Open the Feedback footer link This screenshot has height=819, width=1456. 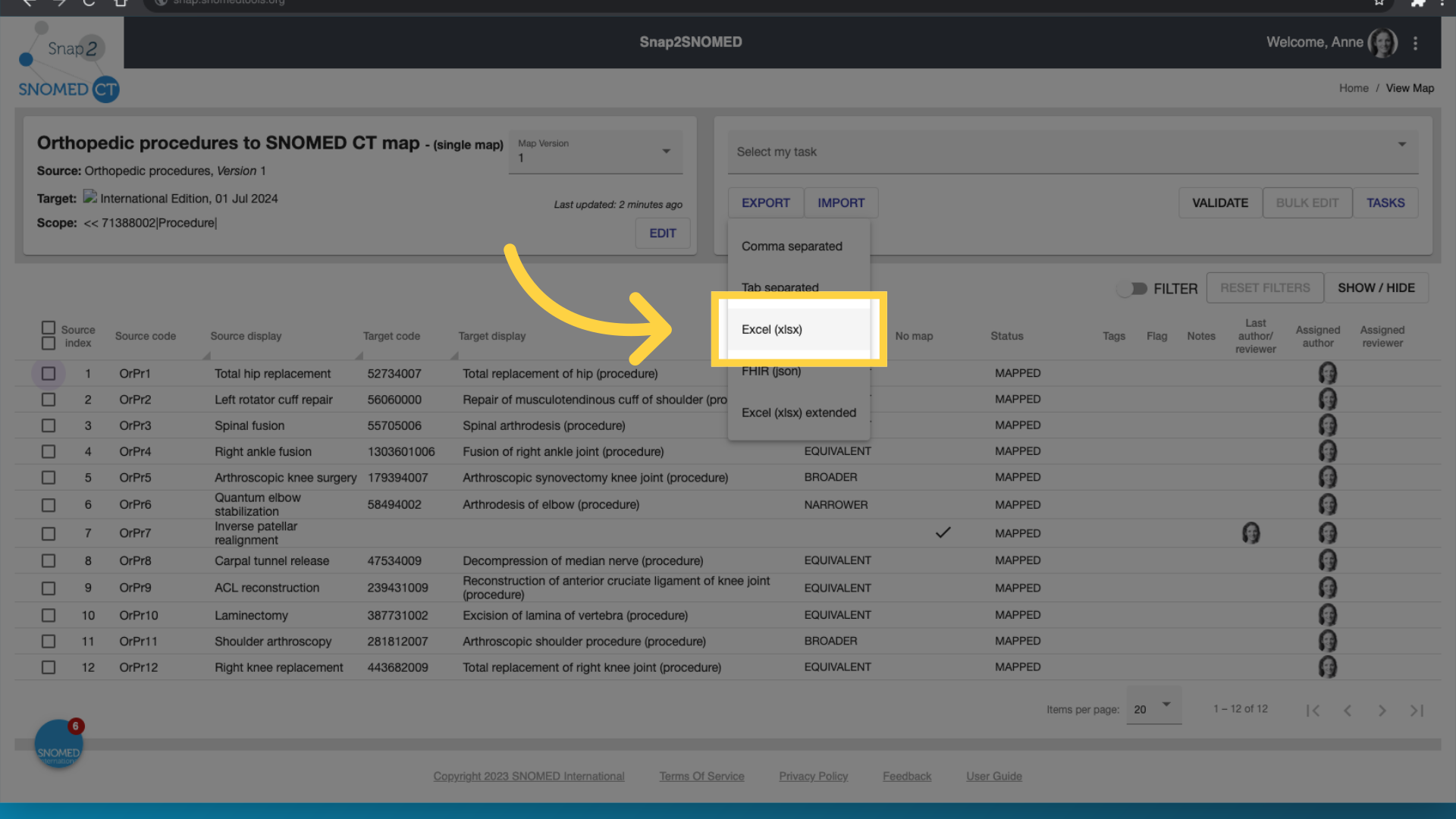click(x=906, y=777)
